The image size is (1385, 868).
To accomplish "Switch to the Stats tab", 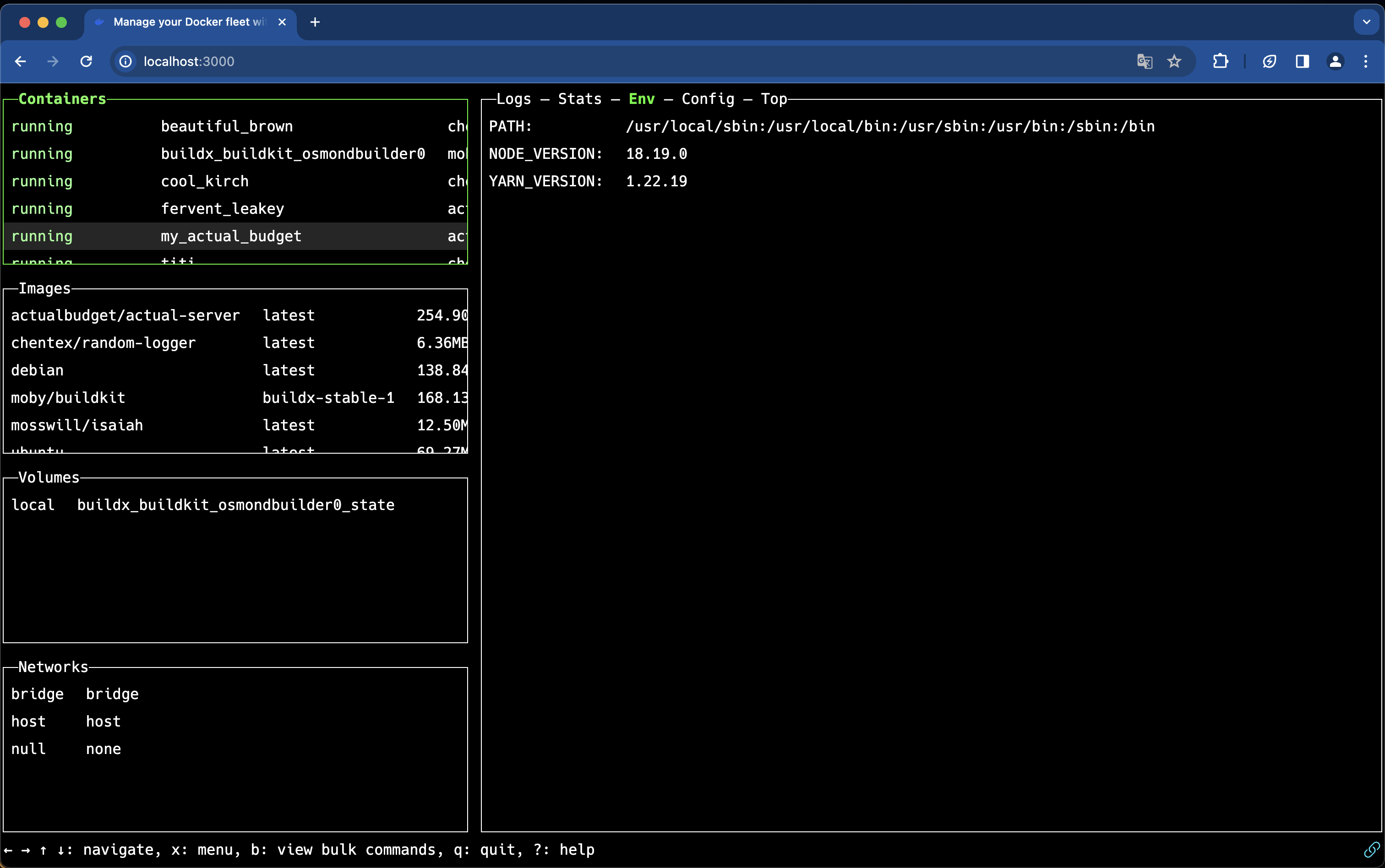I will click(579, 99).
